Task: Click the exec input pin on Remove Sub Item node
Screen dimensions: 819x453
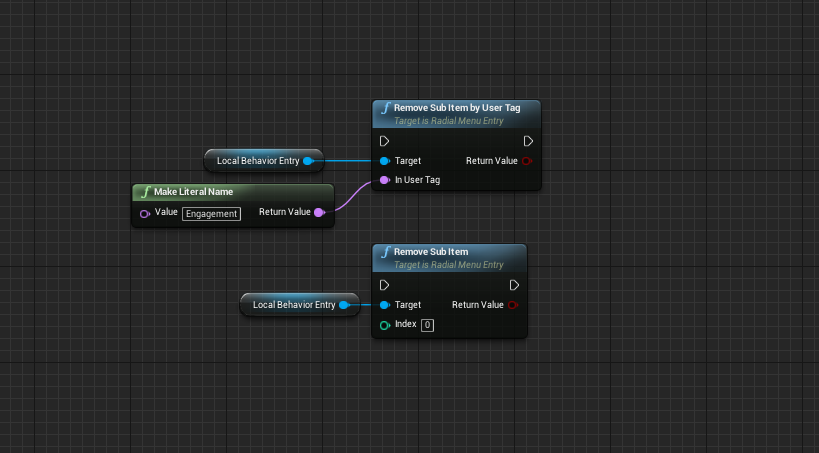Action: coord(384,285)
